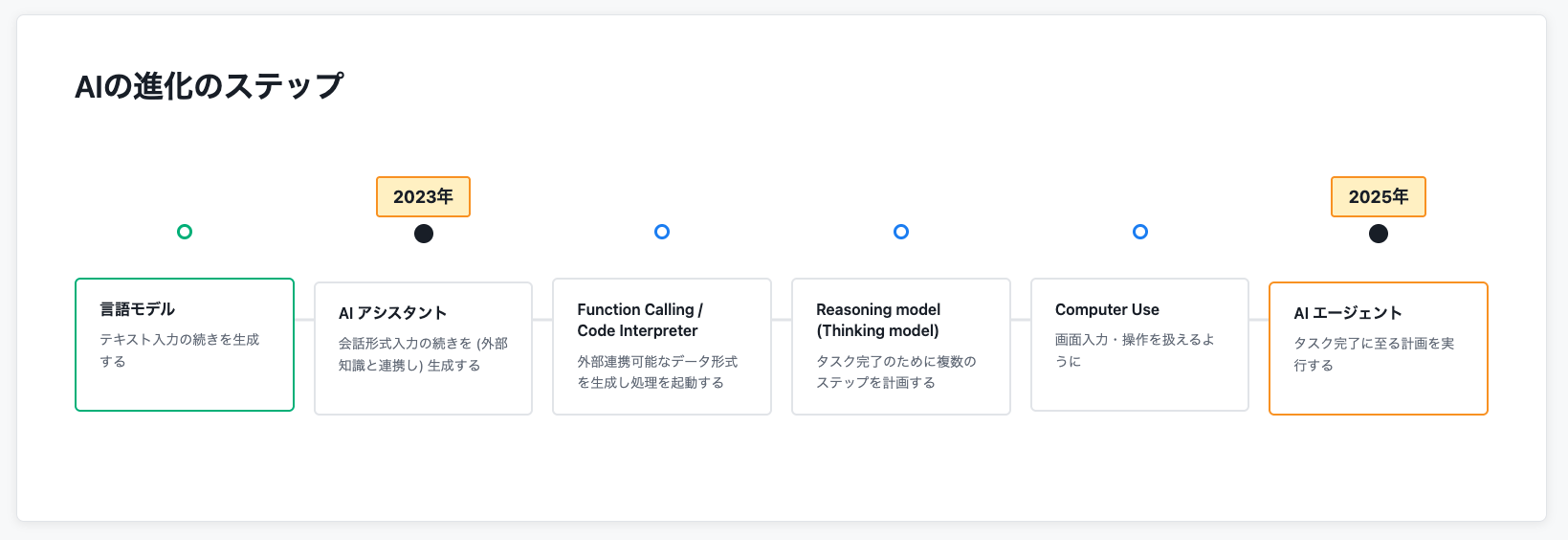Image resolution: width=1568 pixels, height=540 pixels.
Task: Click the blue dot above Computer Use card
Action: (1140, 232)
